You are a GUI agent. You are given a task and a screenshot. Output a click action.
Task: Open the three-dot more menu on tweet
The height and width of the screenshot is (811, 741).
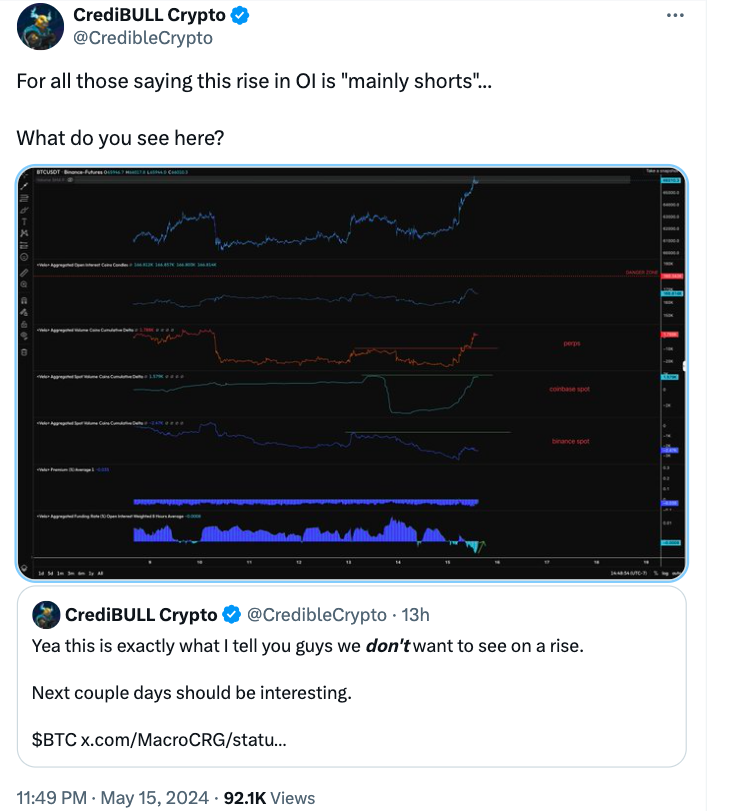point(675,16)
